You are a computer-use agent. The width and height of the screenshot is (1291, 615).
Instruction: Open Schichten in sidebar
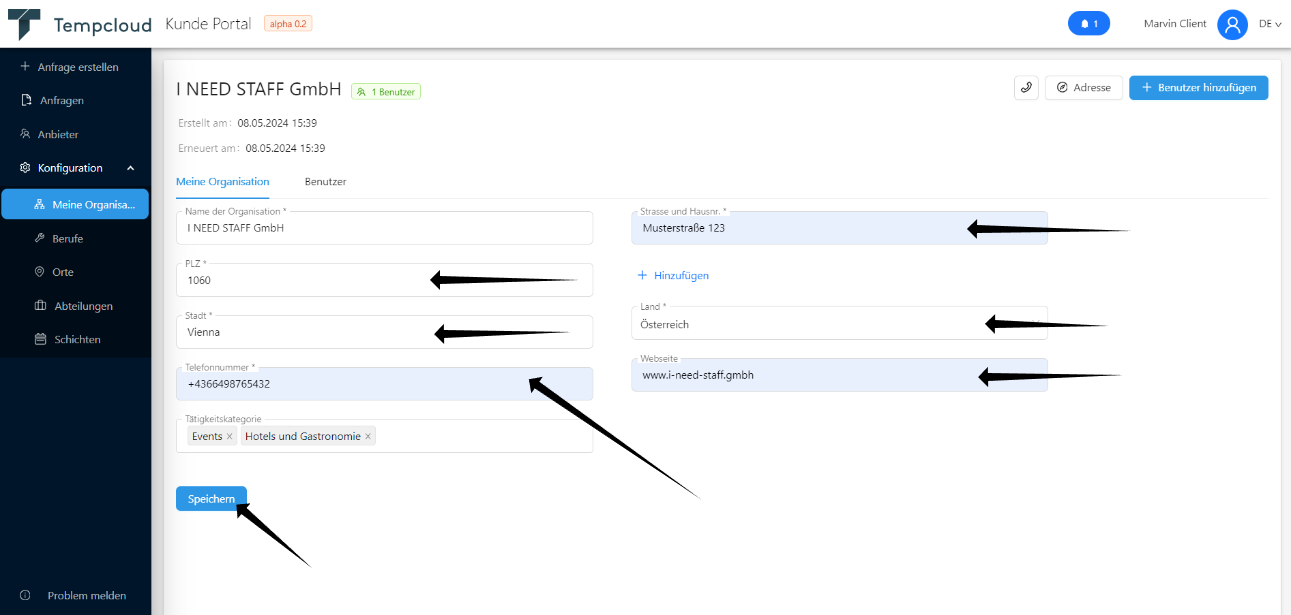(x=75, y=339)
